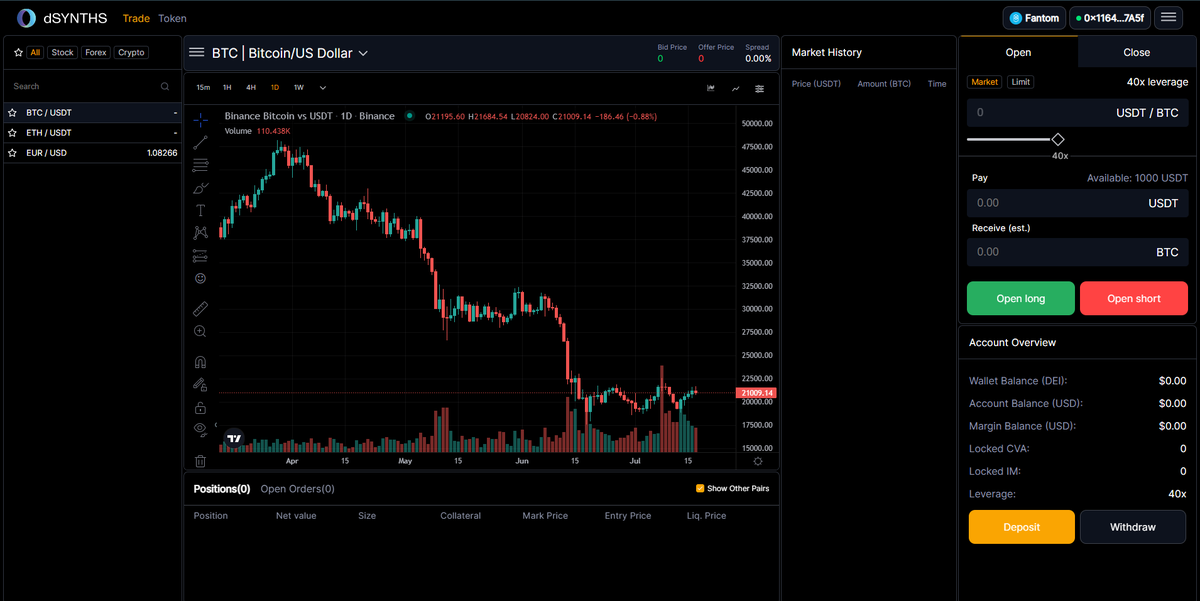Toggle Show Other Pairs checkbox
This screenshot has height=601, width=1200.
(x=700, y=489)
